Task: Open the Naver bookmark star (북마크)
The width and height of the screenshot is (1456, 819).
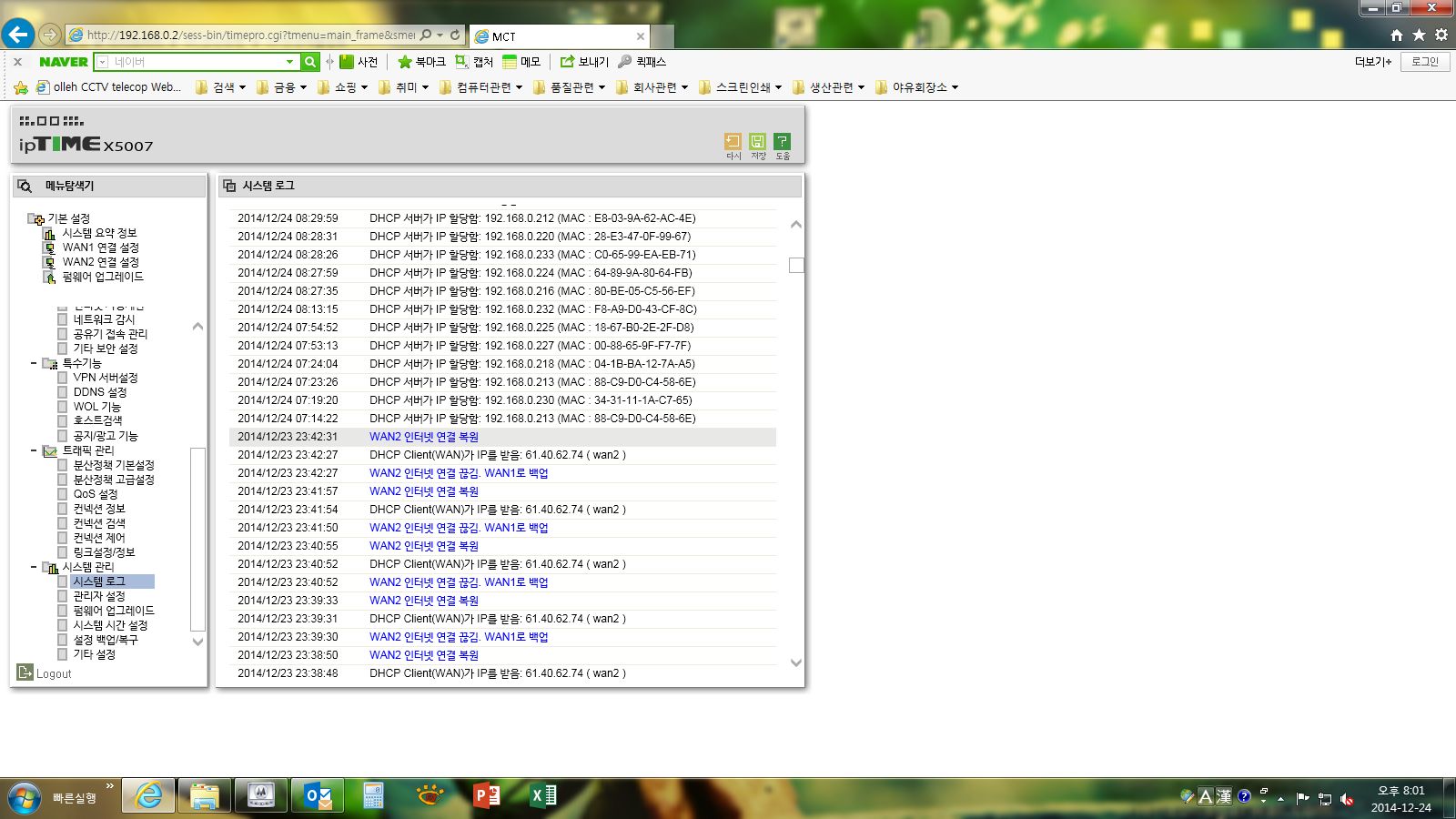Action: [421, 62]
